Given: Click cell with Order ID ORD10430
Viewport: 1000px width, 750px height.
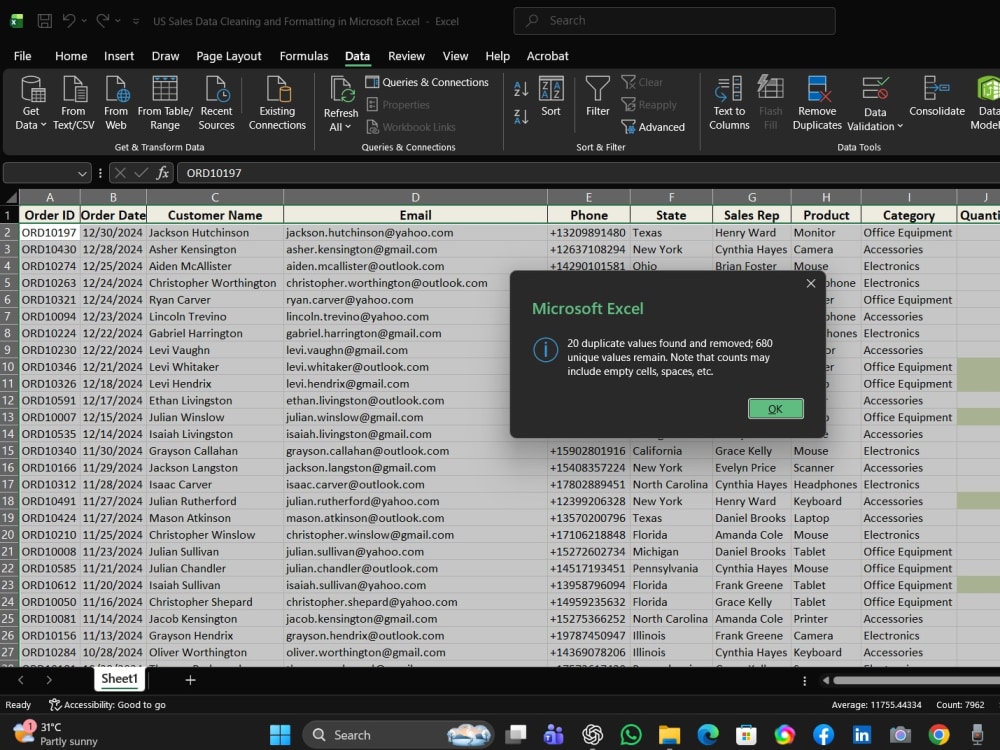Looking at the screenshot, I should tap(49, 249).
